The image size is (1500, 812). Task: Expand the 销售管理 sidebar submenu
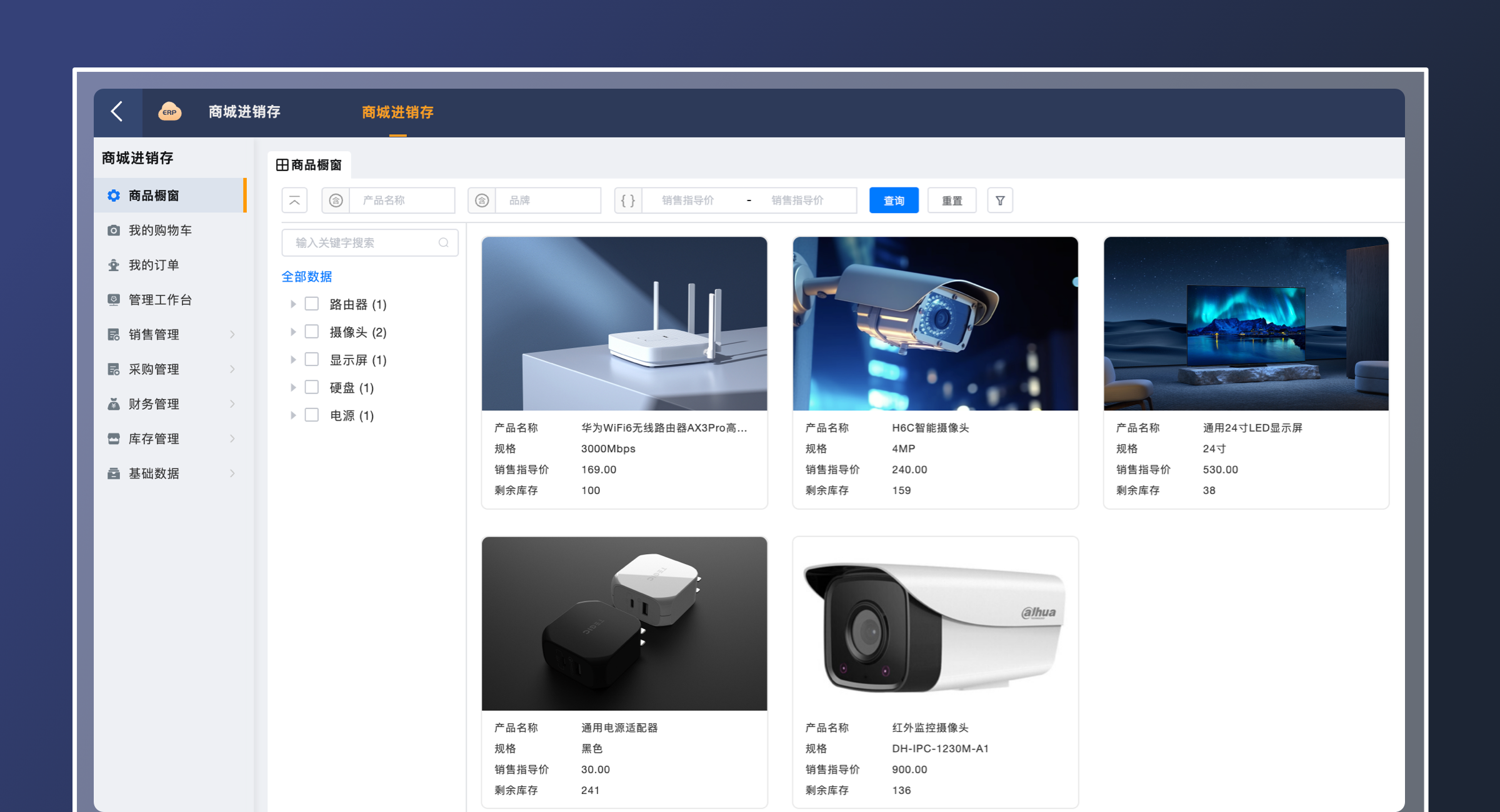point(232,334)
